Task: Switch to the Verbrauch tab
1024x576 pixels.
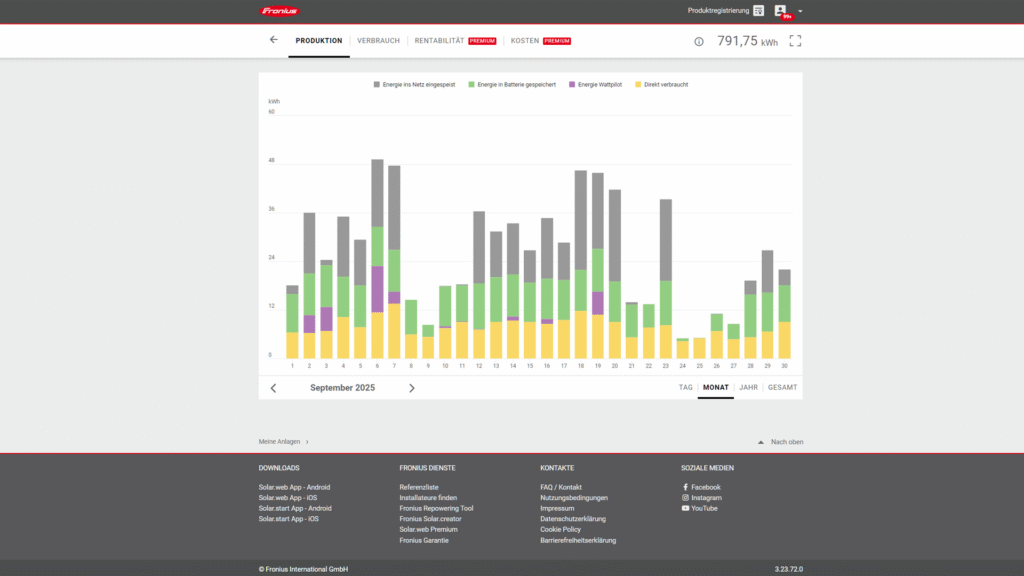Action: pos(378,41)
